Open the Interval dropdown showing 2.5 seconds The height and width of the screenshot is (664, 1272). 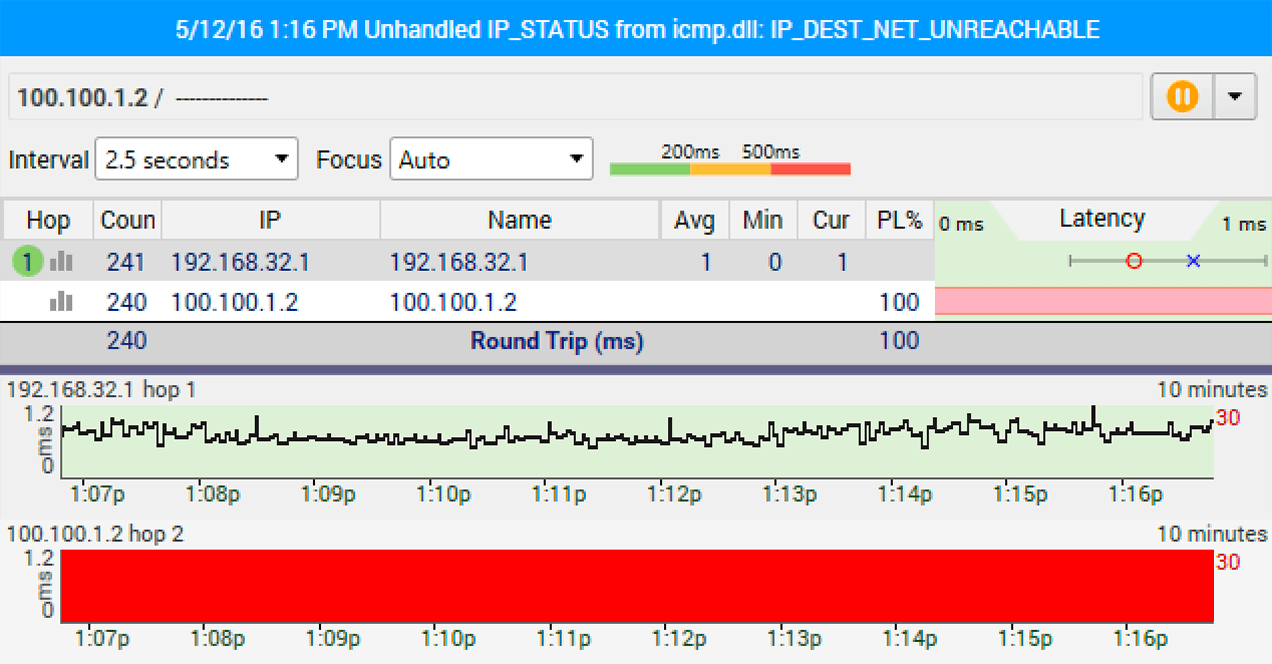pos(196,158)
